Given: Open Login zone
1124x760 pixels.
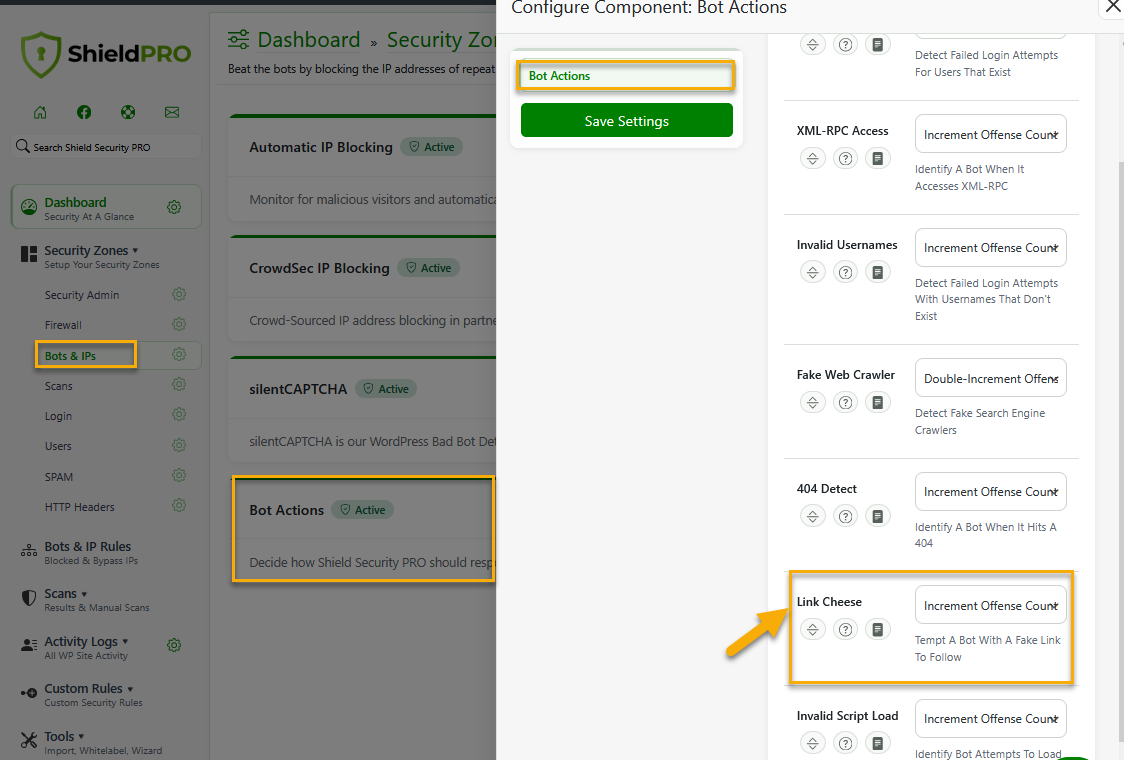Looking at the screenshot, I should 58,416.
